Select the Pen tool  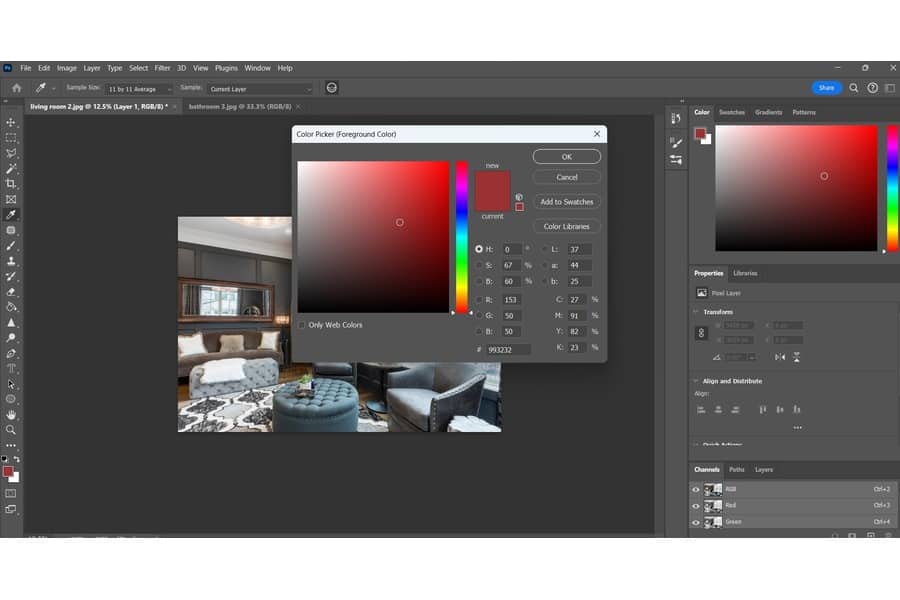point(11,353)
